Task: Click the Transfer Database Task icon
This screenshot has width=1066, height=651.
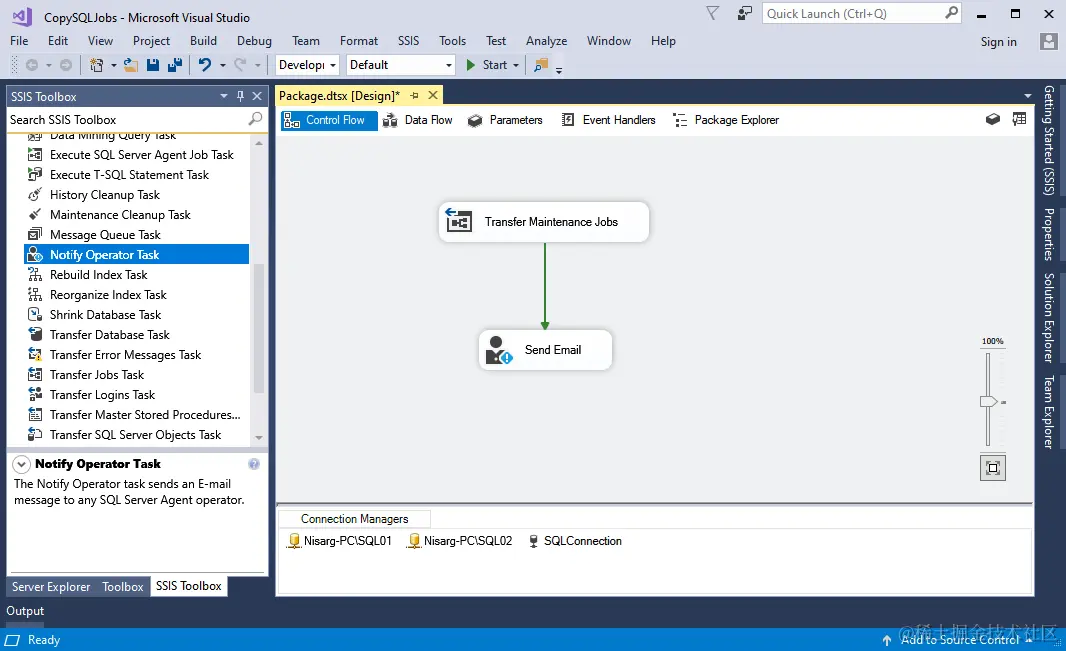Action: click(35, 334)
